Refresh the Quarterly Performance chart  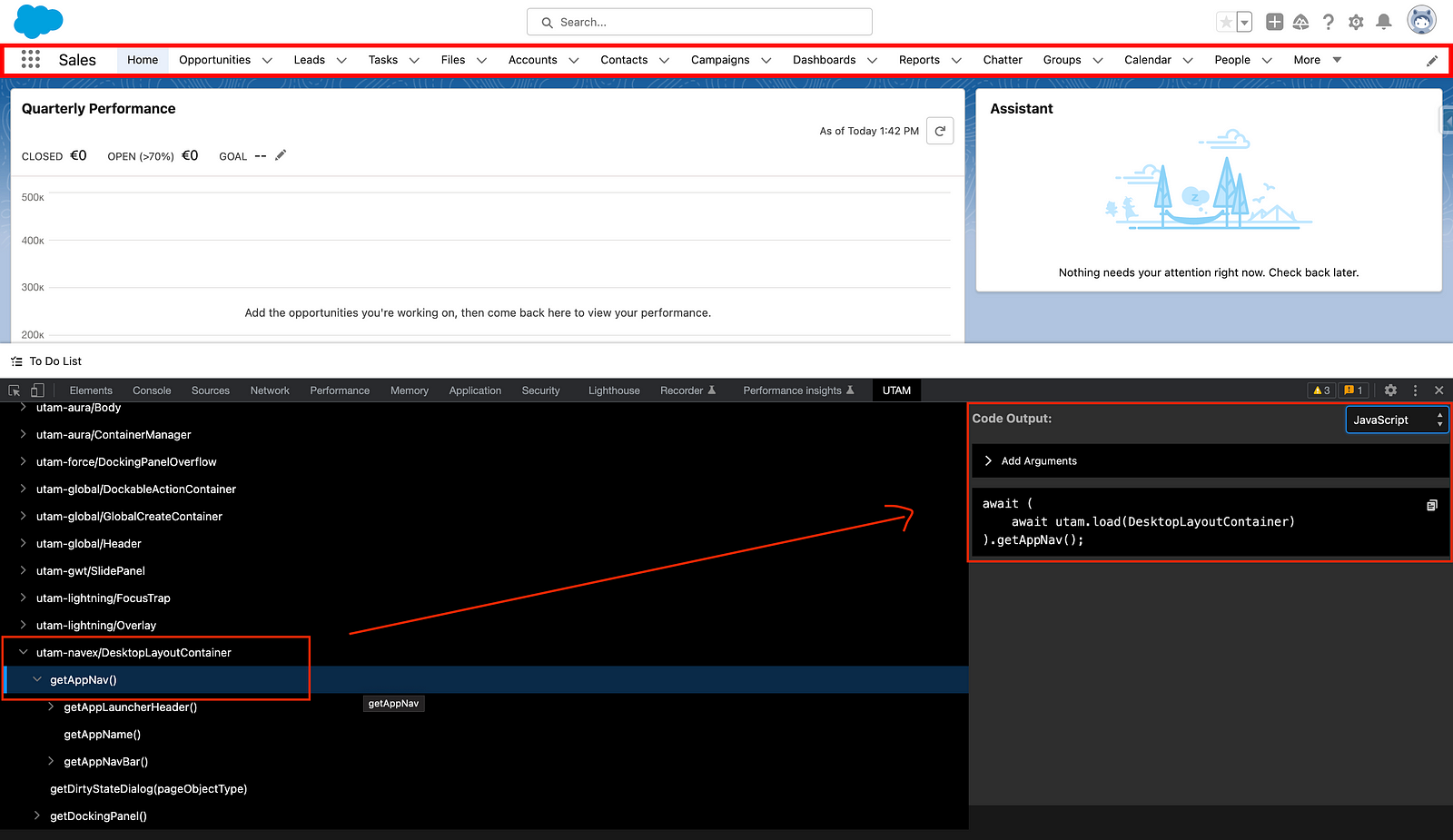point(940,131)
